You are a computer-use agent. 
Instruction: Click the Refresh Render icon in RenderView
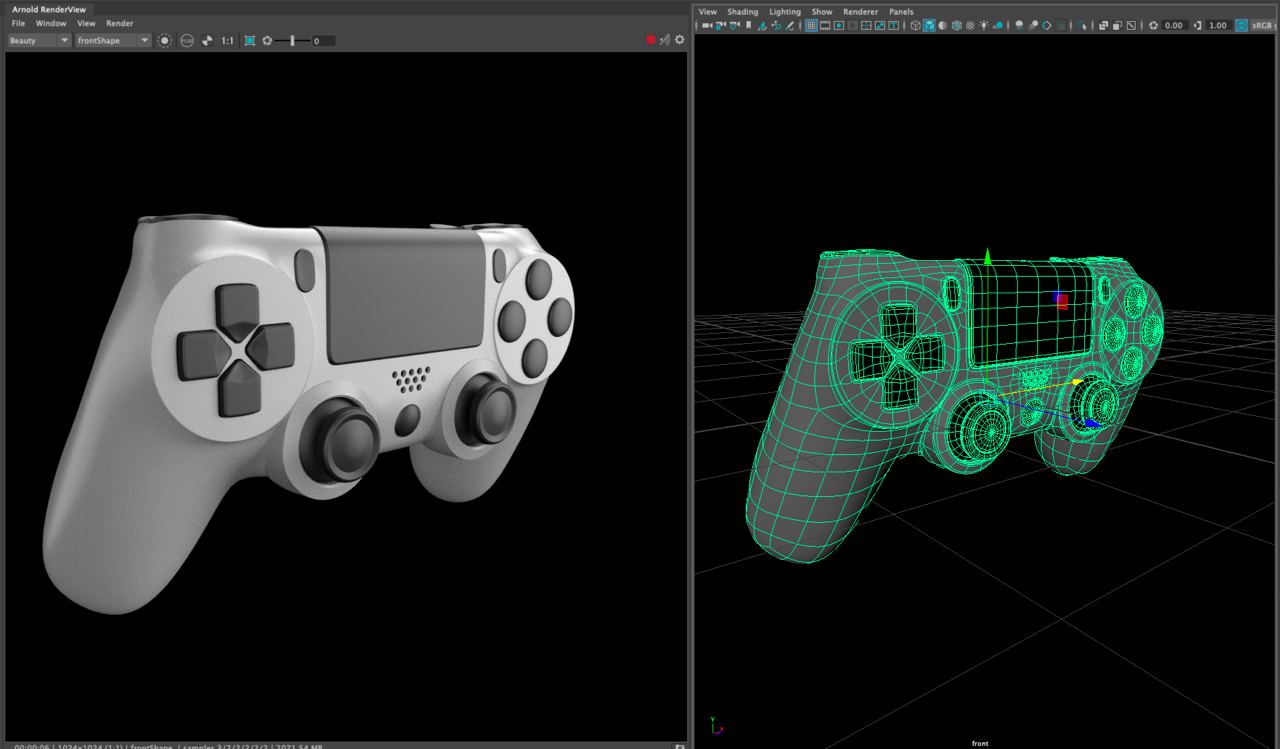pos(664,39)
